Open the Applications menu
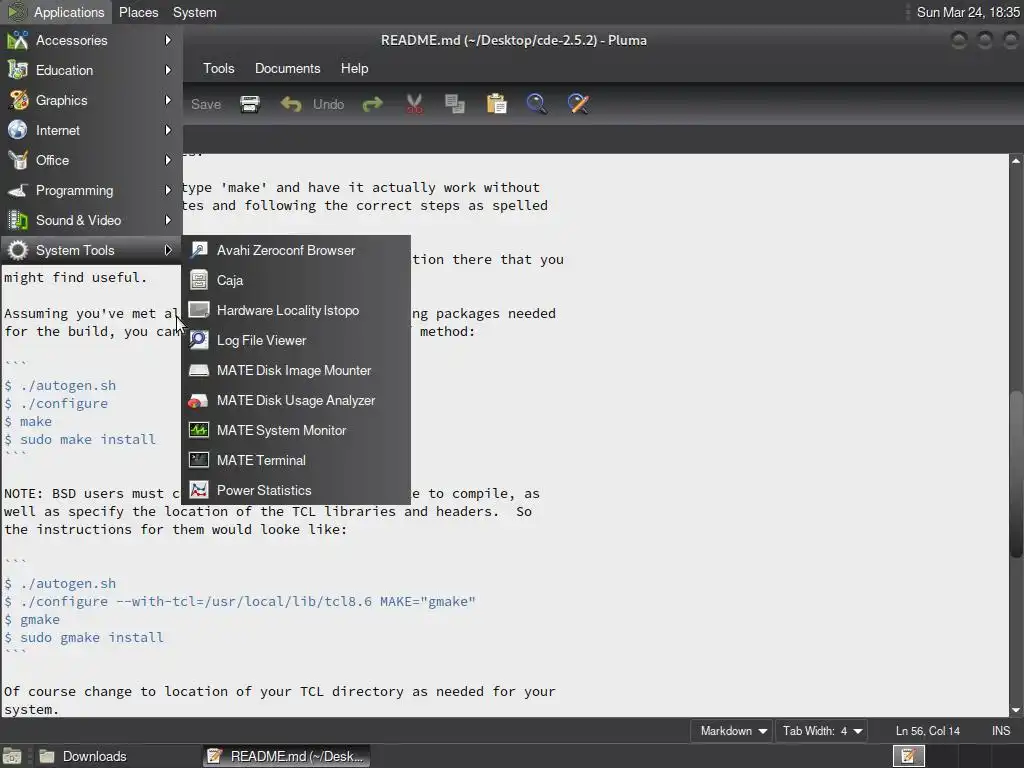The height and width of the screenshot is (768, 1024). click(56, 12)
